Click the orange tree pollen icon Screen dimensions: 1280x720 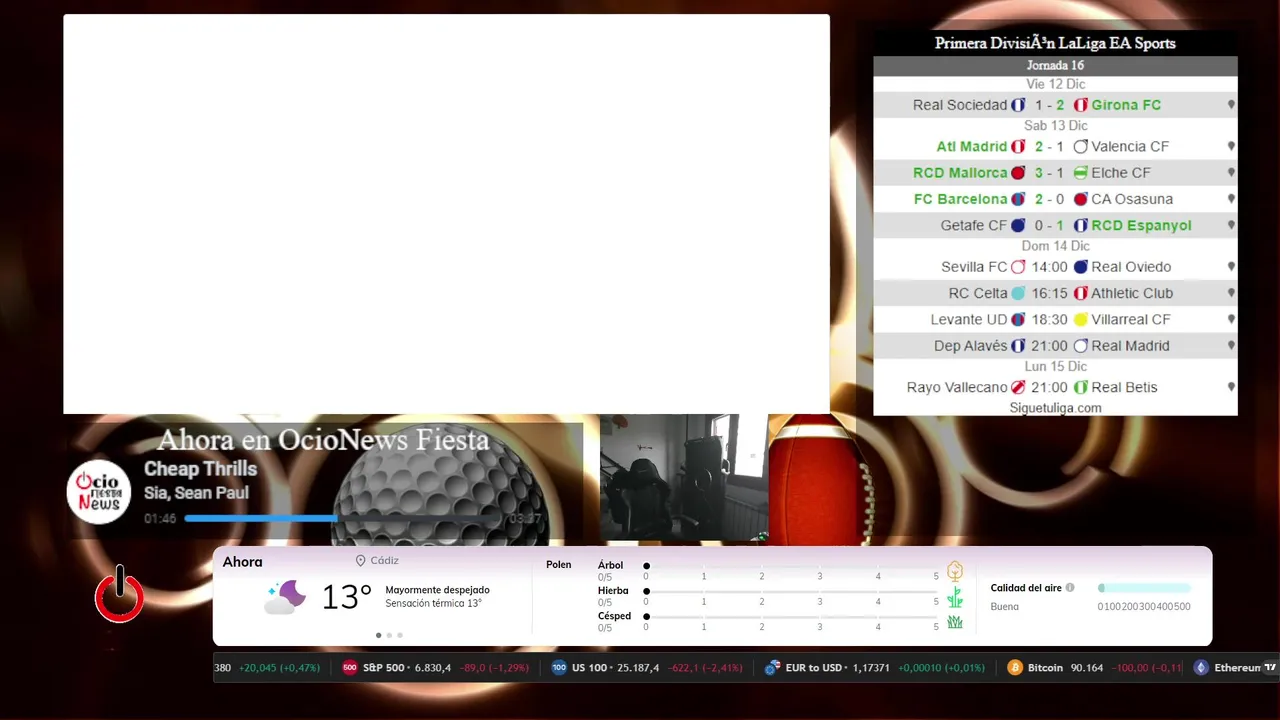click(955, 571)
